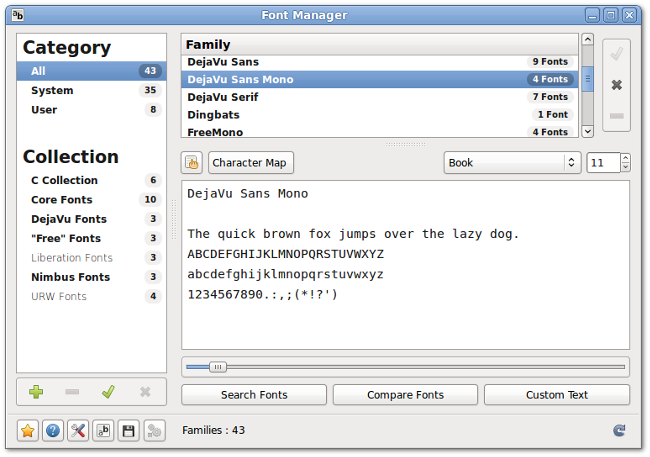The image size is (650, 457).
Task: Click the Font Manager app icon in the title bar
Action: tap(17, 15)
